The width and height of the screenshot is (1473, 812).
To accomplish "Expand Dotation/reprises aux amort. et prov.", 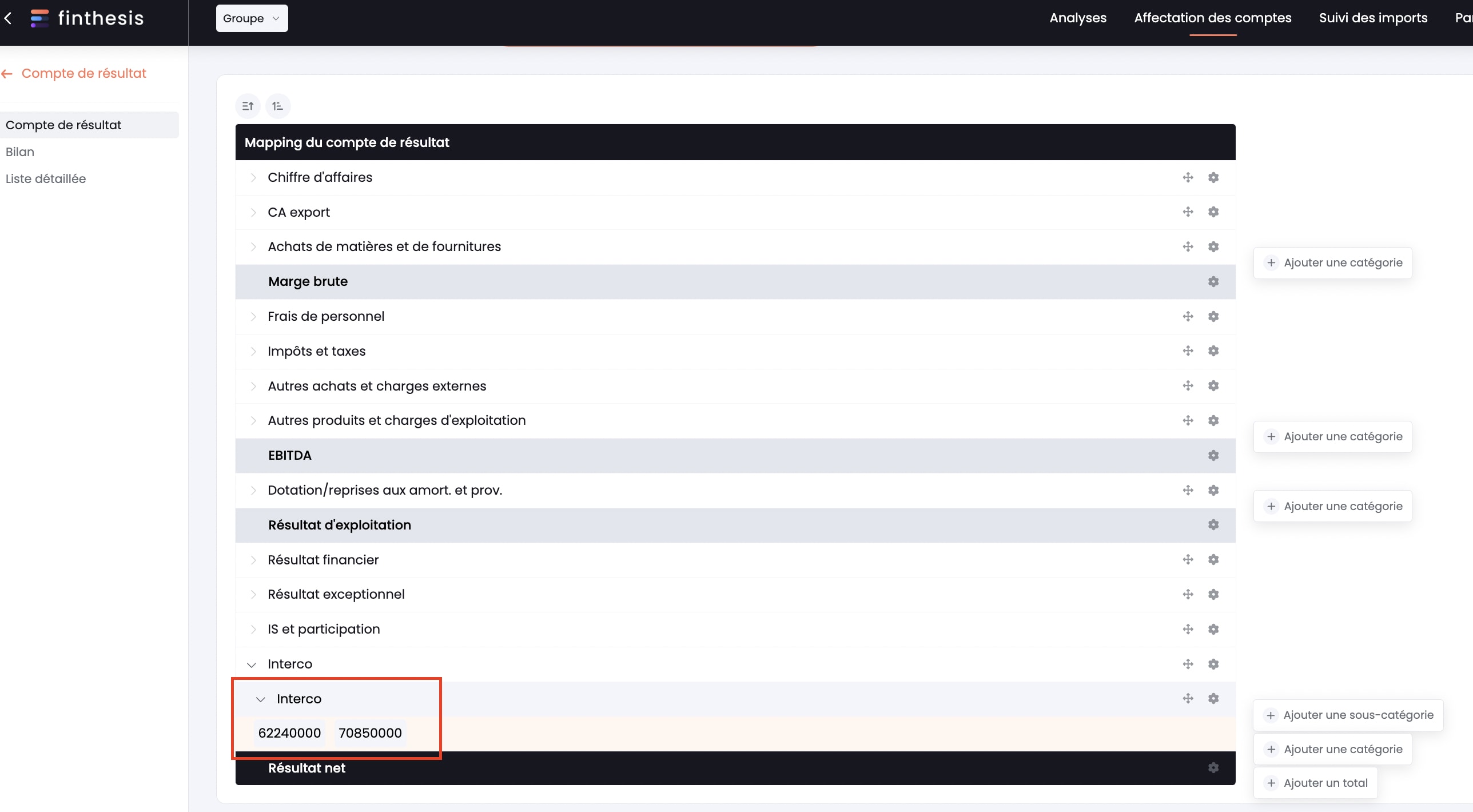I will click(x=253, y=490).
